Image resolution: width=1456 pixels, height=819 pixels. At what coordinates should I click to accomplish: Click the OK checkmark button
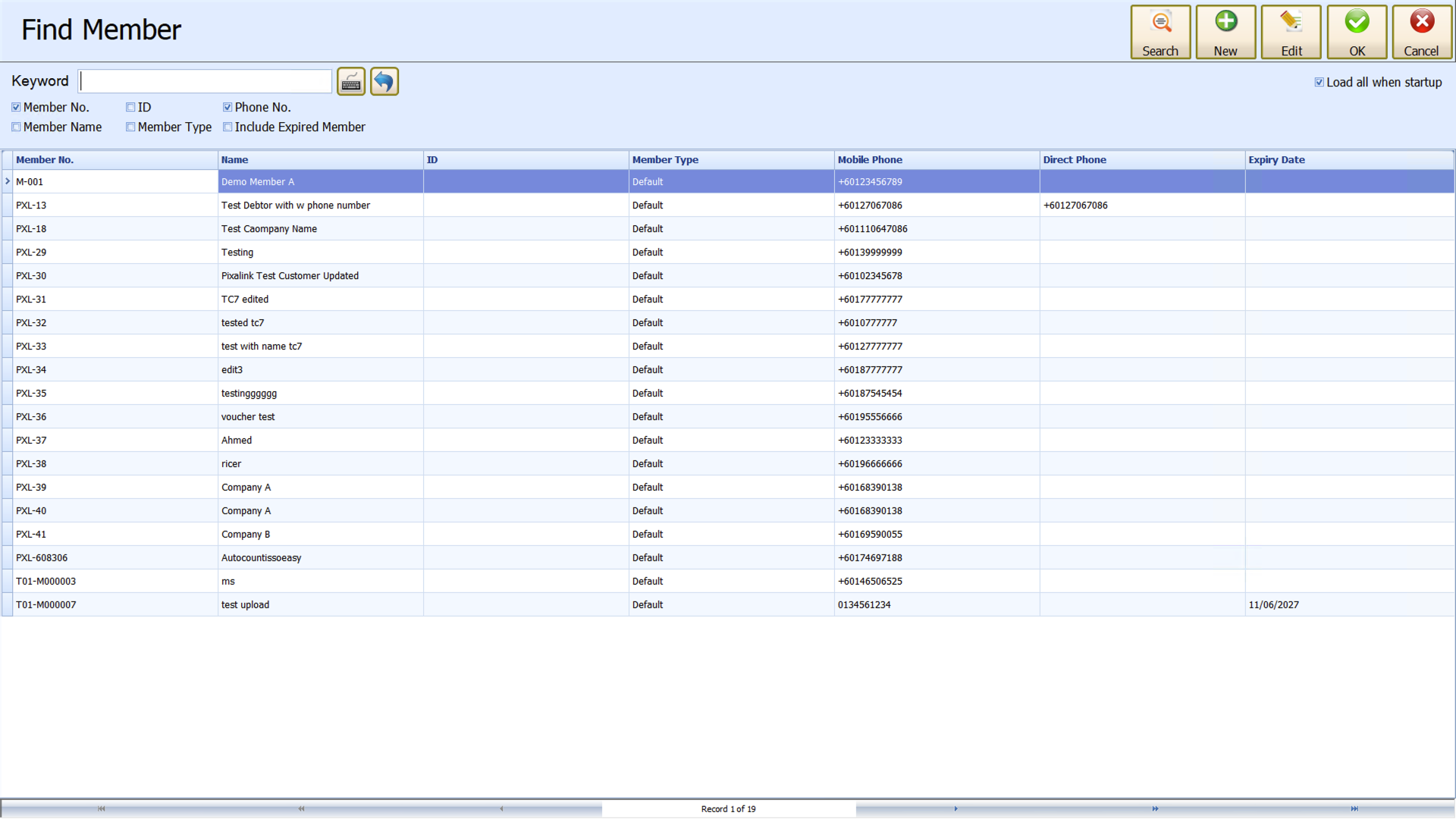pos(1357,33)
